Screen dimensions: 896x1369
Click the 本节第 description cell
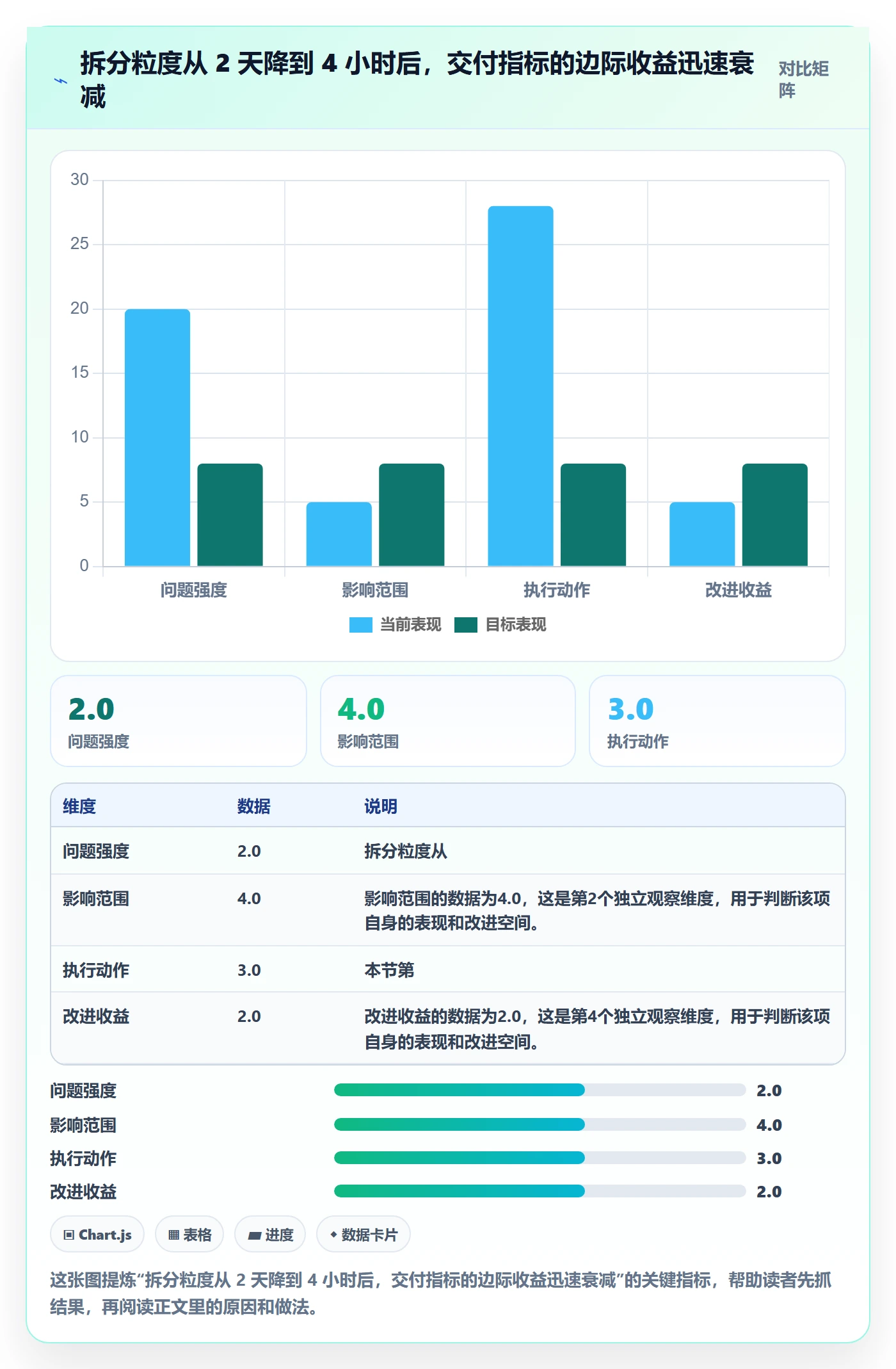(x=389, y=970)
